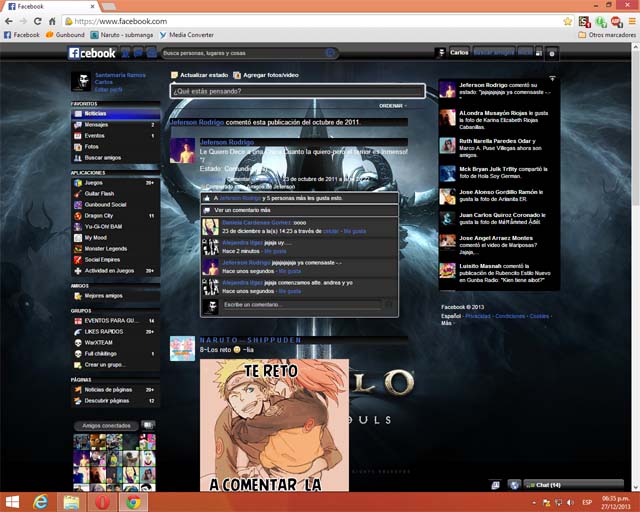Open Actividad en Juegos

(114, 271)
